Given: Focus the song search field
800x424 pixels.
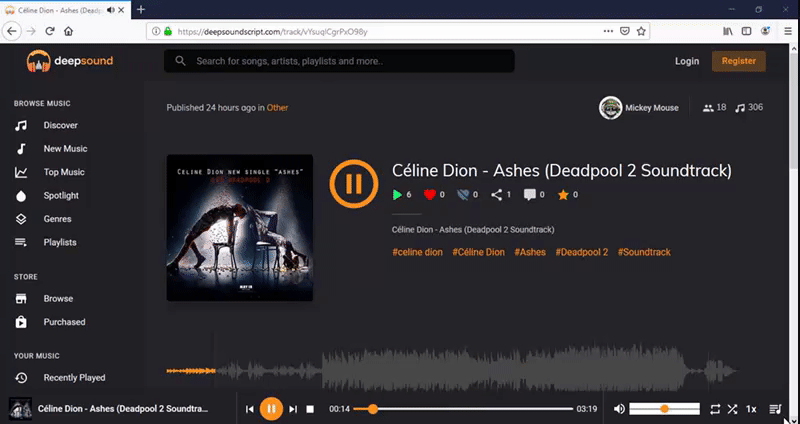Looking at the screenshot, I should coord(339,61).
